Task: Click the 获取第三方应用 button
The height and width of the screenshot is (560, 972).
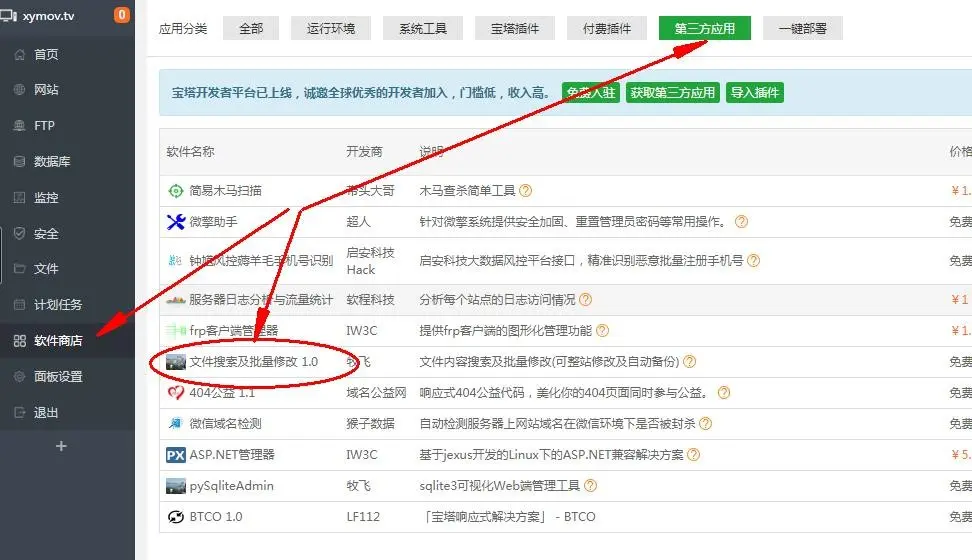Action: point(673,92)
